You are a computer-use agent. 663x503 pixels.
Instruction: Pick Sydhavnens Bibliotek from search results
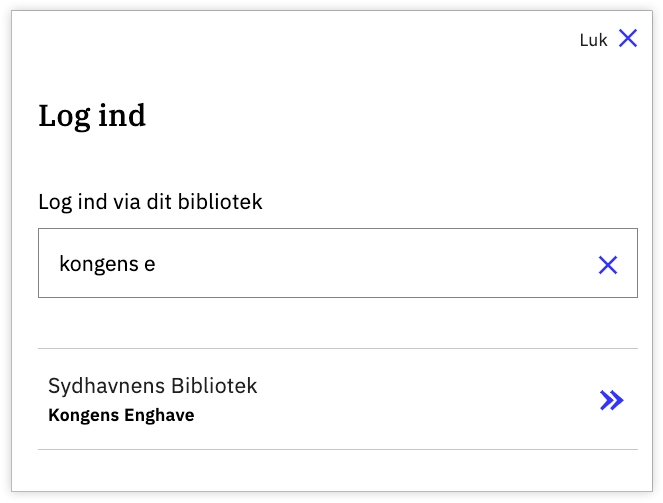pyautogui.click(x=300, y=400)
